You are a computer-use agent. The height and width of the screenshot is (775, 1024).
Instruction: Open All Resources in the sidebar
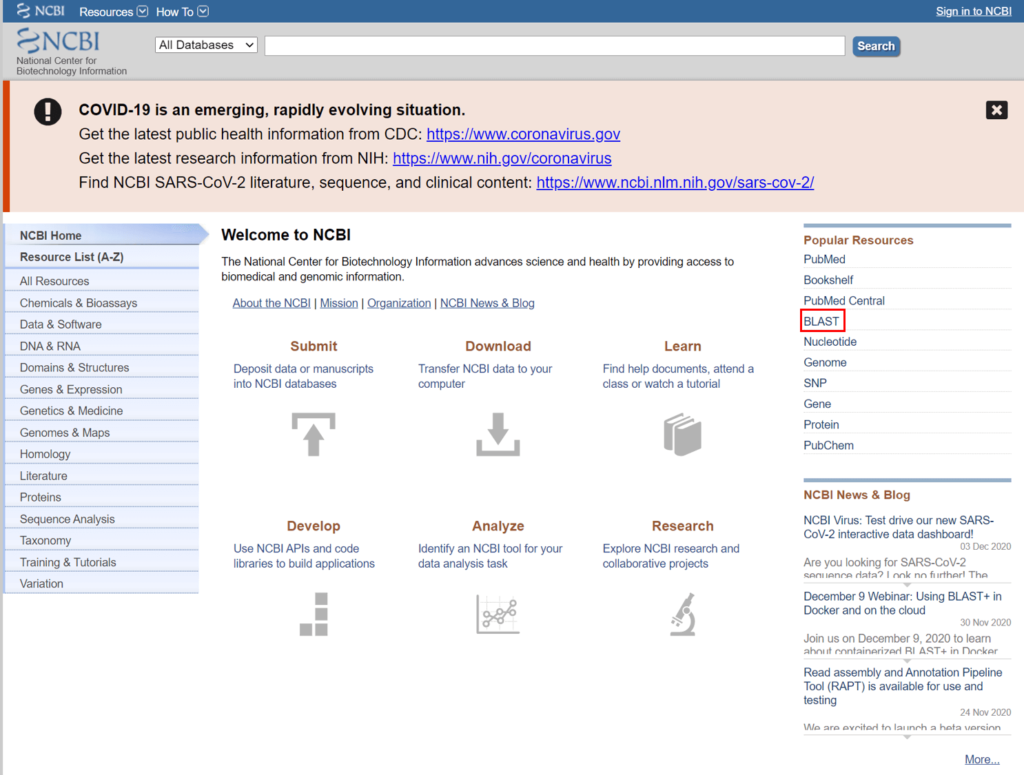tap(102, 281)
